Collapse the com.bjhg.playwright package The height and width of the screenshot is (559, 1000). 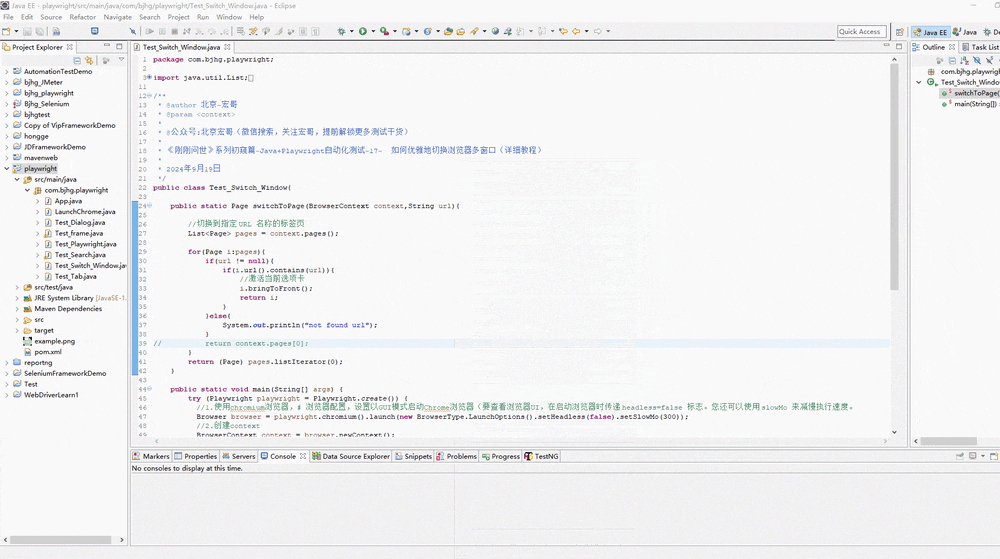27,191
